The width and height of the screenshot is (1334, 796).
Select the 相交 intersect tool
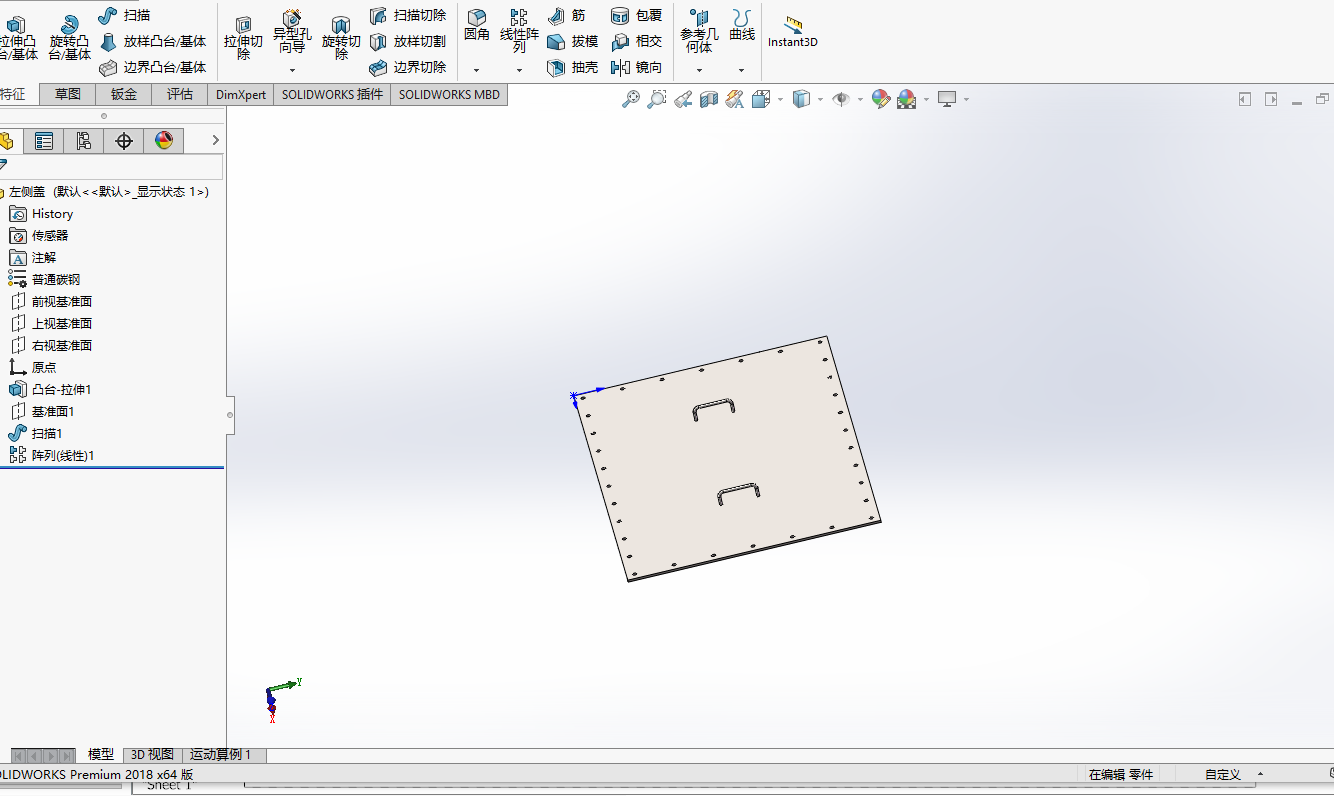coord(637,41)
